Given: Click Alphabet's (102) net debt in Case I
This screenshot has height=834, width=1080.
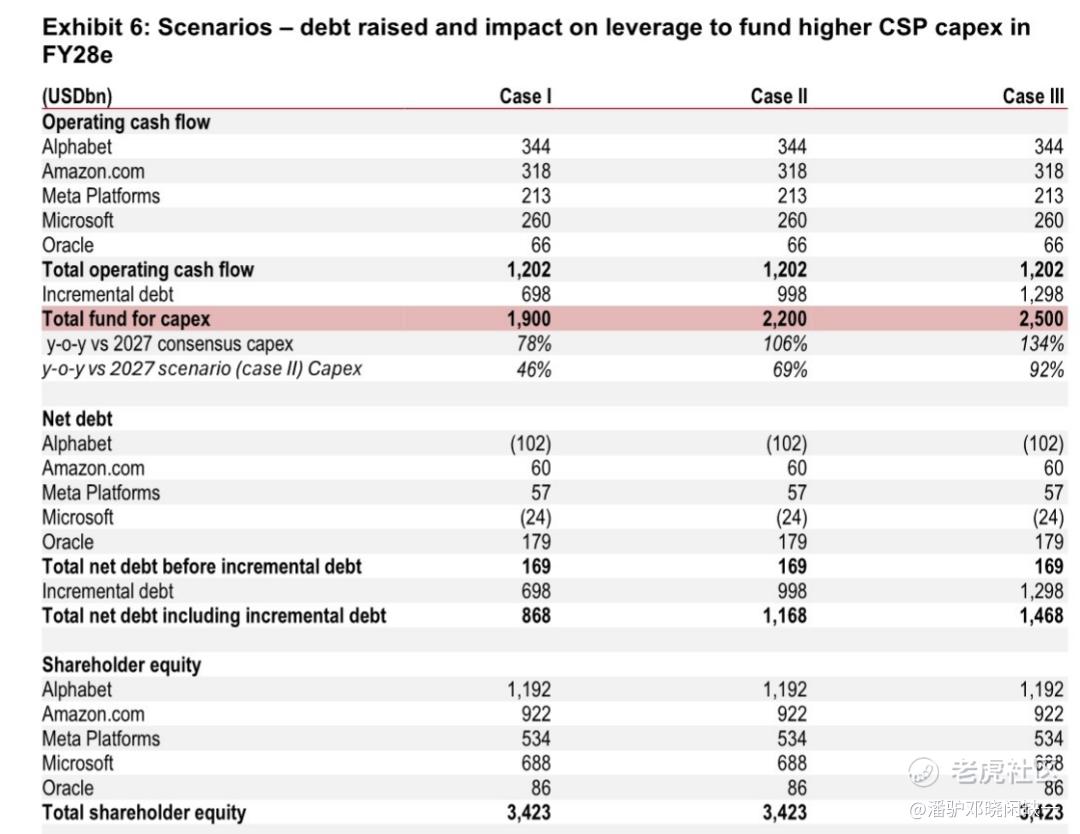Looking at the screenshot, I should pos(530,444).
